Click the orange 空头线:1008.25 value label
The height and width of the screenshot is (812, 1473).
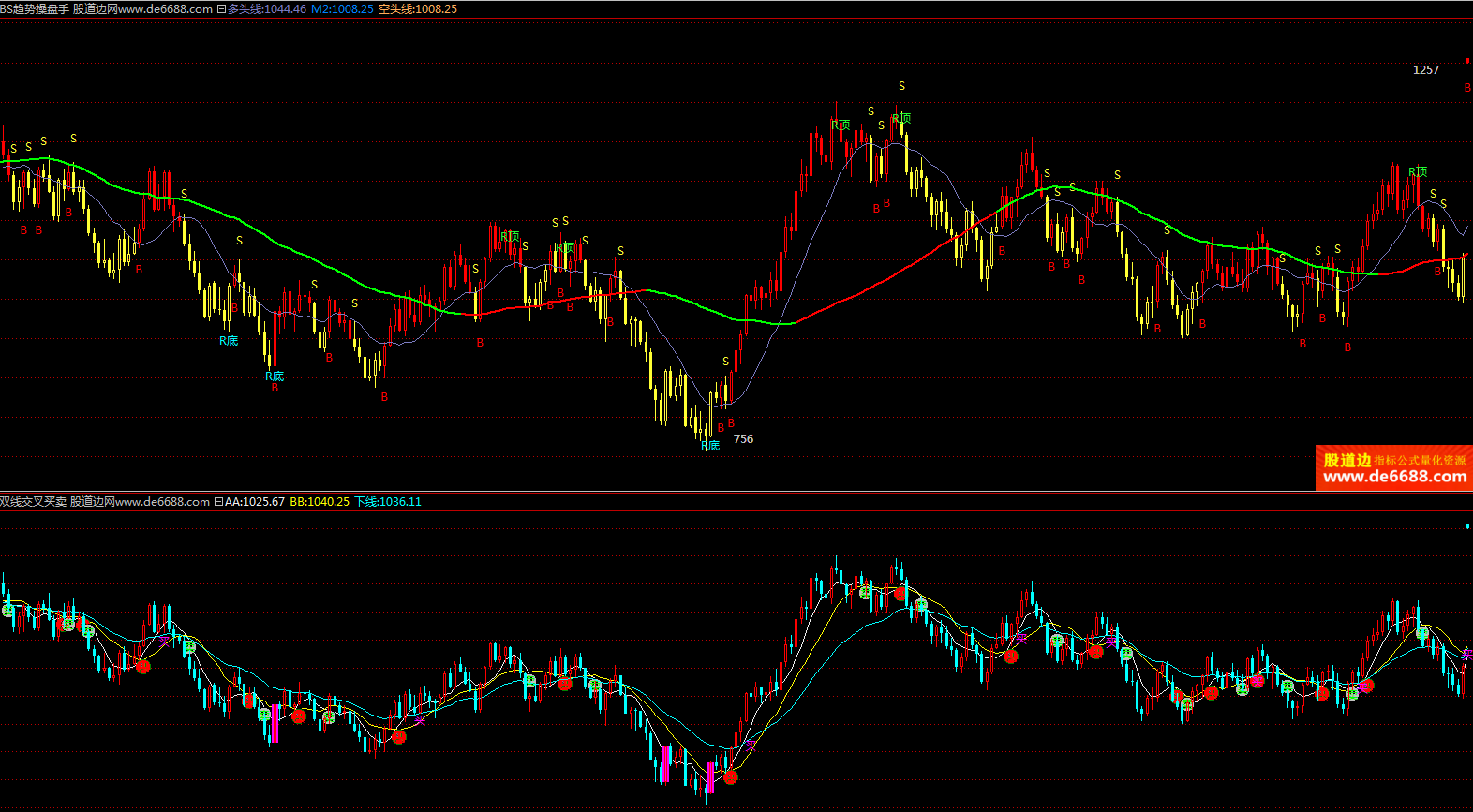click(418, 9)
